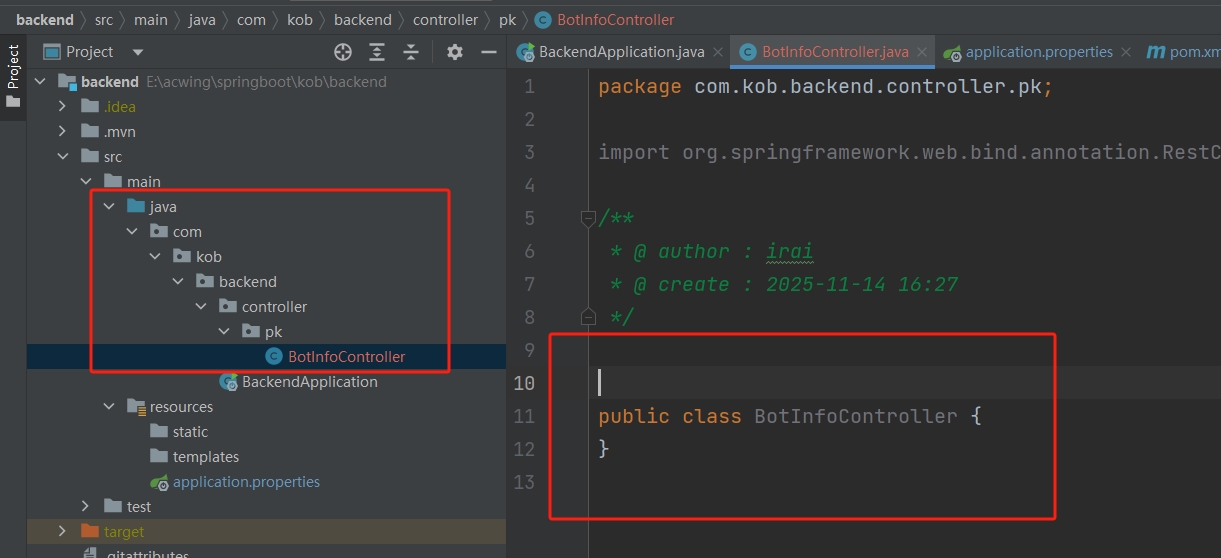This screenshot has width=1221, height=558.
Task: Open the Project view dropdown arrow
Action: coord(138,52)
